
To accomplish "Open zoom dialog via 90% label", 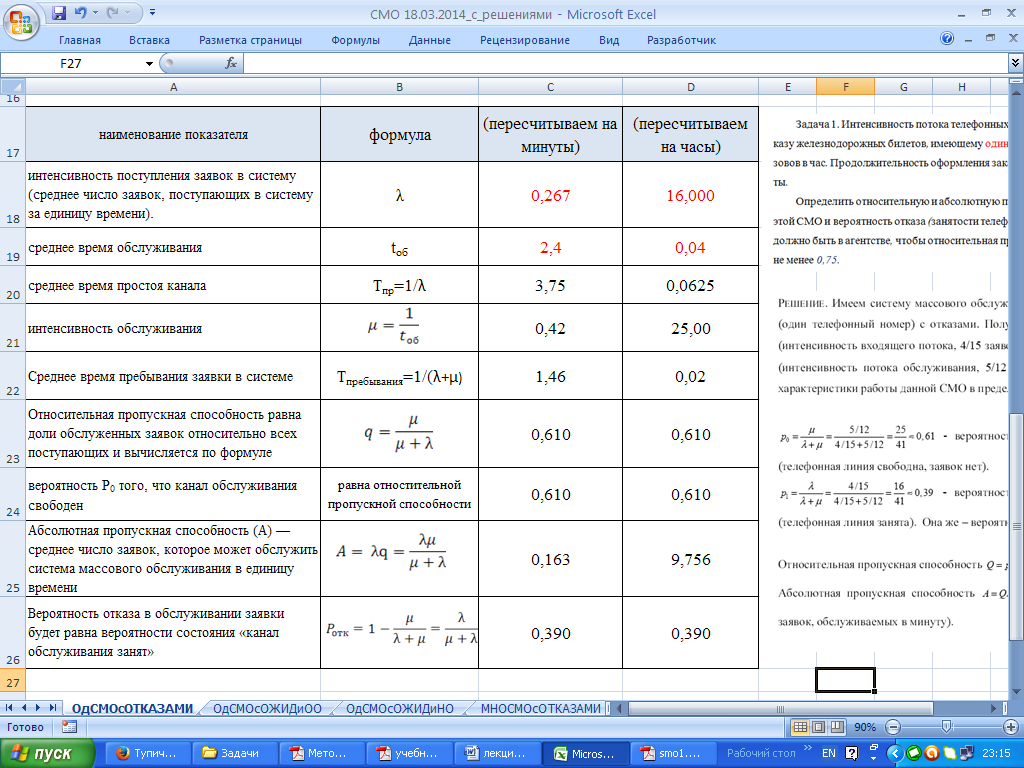I will click(865, 727).
